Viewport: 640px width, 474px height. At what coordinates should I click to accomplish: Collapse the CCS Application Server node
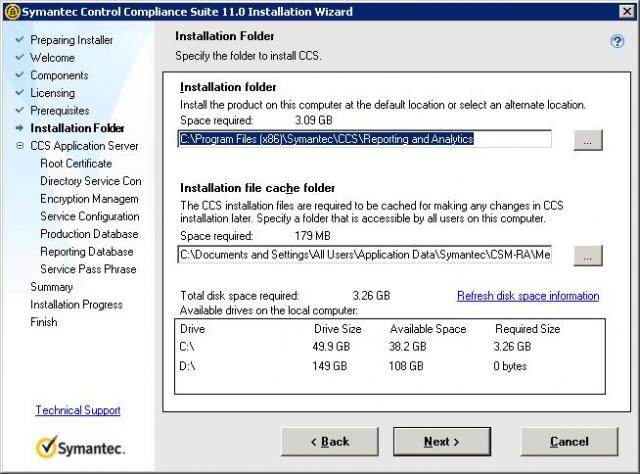point(20,145)
